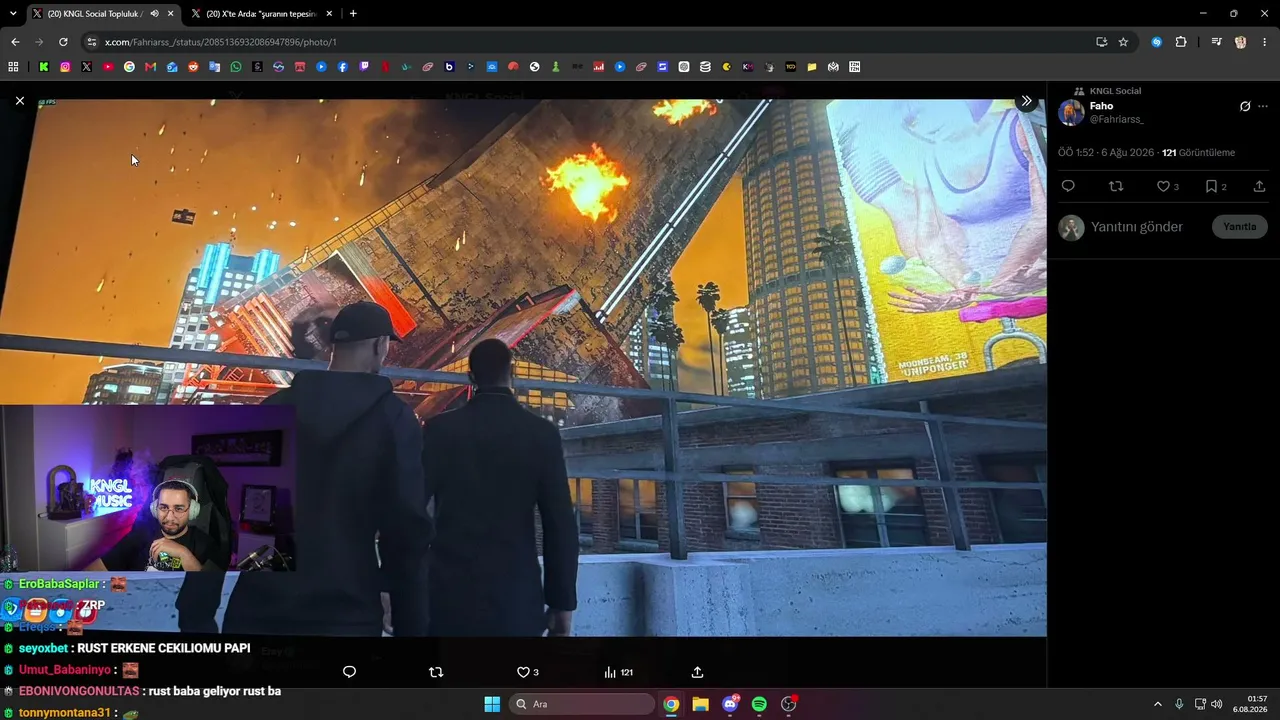Viewport: 1280px width, 720px height.
Task: Open Spotify from the taskbar
Action: click(759, 704)
